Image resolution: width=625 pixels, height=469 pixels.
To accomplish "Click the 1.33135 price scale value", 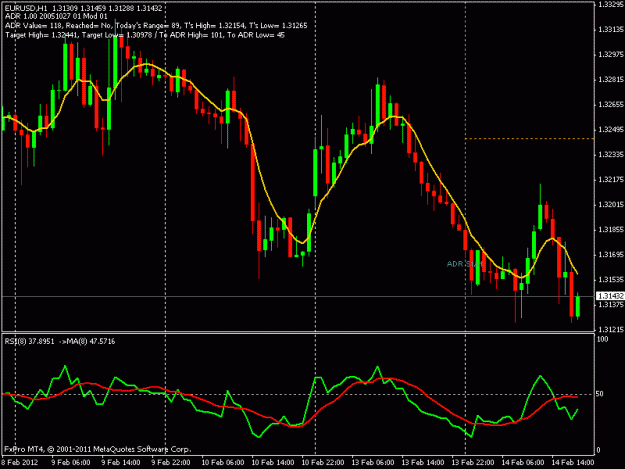I will click(611, 30).
